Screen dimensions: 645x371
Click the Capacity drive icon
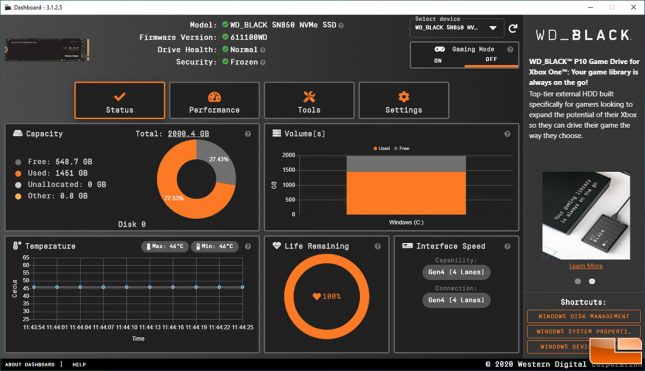[x=18, y=133]
